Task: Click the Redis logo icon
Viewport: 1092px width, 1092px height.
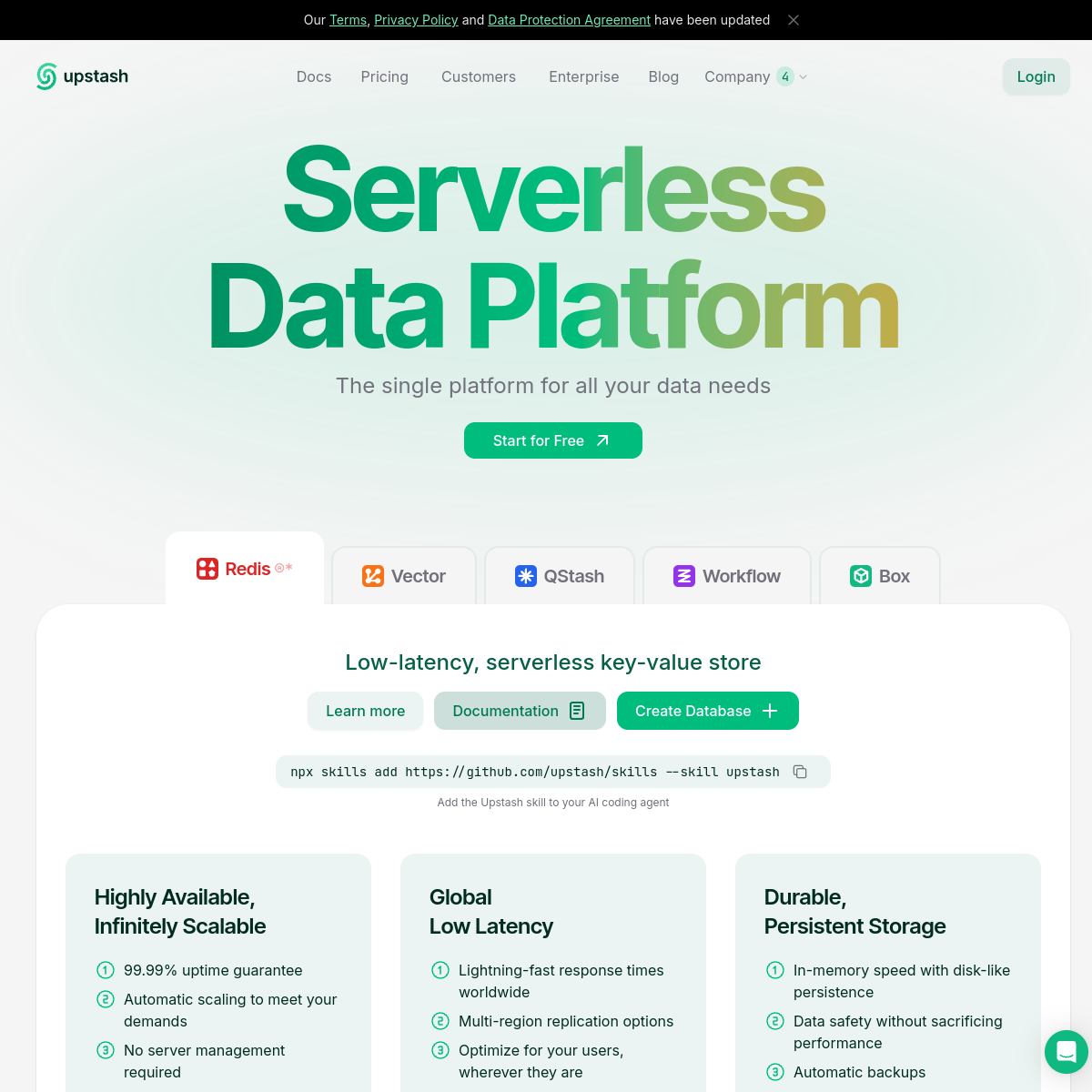Action: point(207,569)
